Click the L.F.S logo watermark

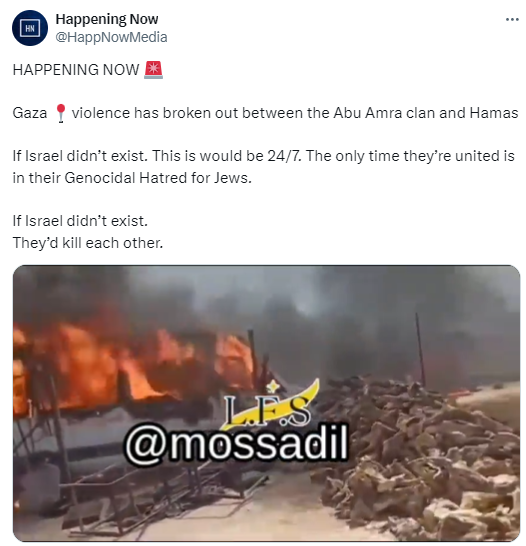(267, 411)
